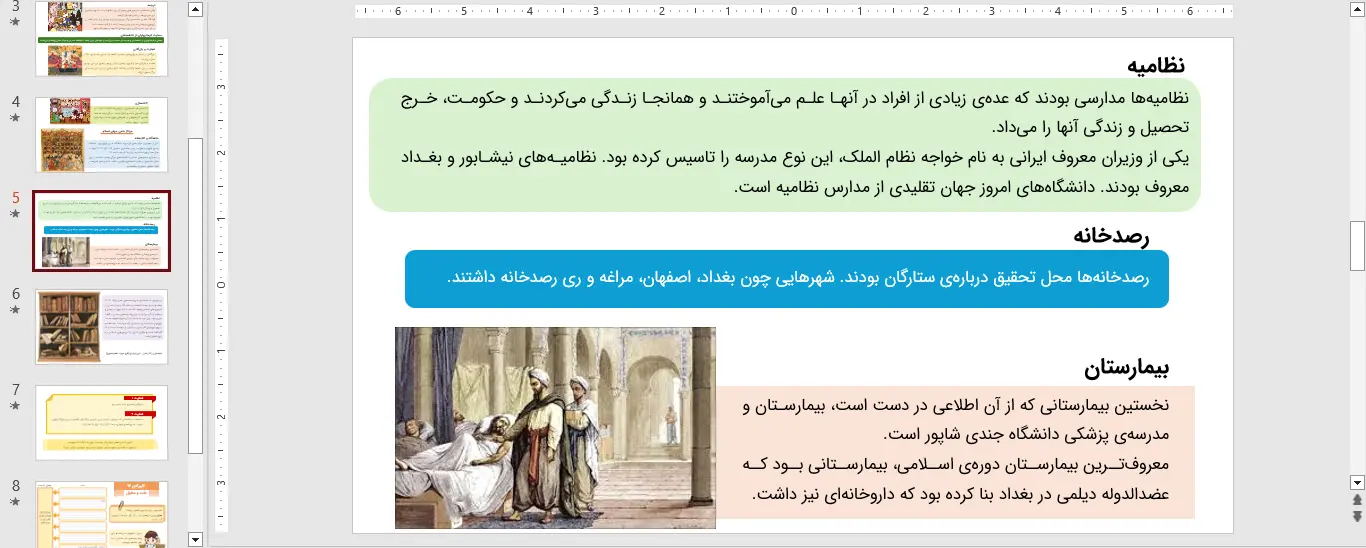
Task: Click the blue رصدخانه description text box
Action: tap(786, 278)
